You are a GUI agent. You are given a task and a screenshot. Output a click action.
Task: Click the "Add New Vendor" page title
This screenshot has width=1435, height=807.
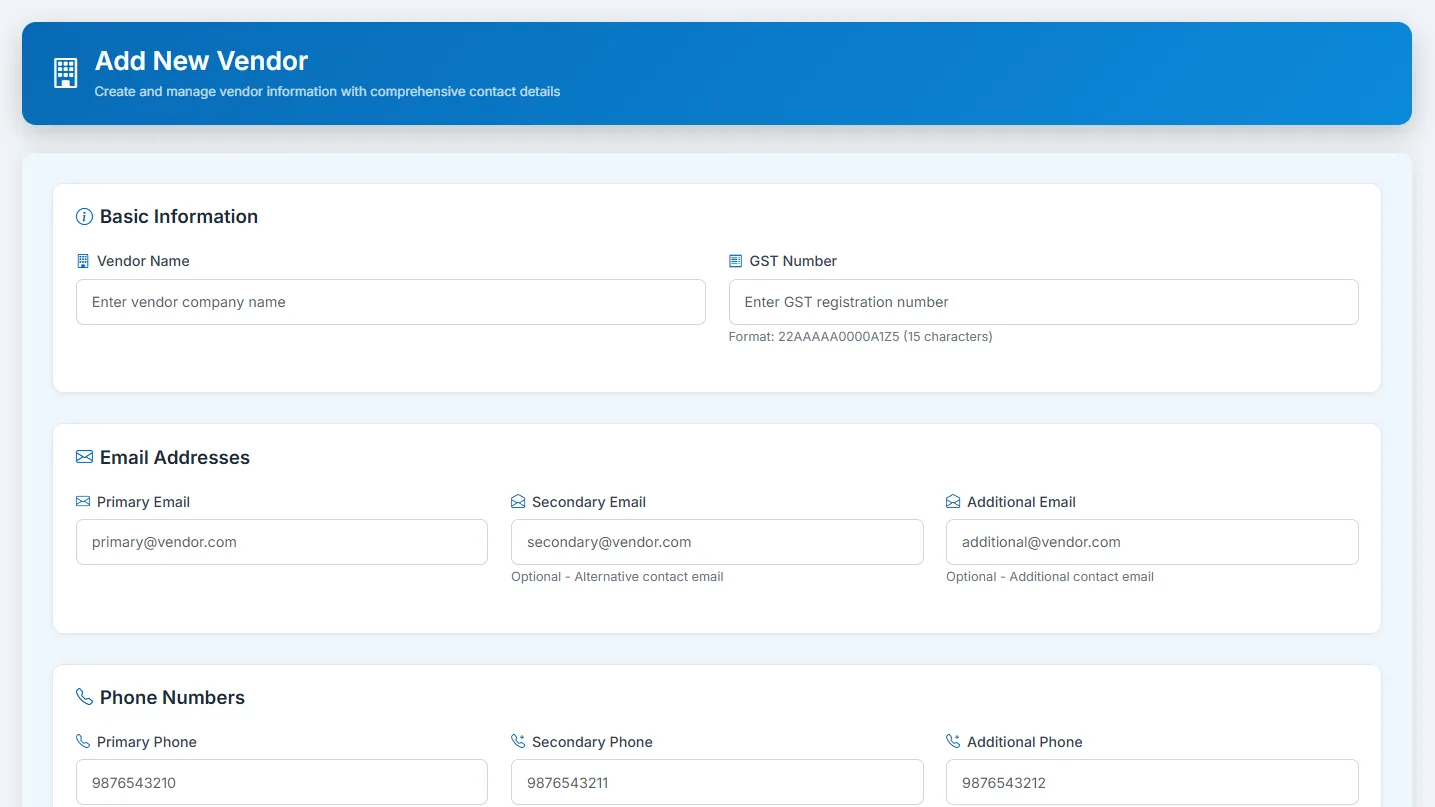point(201,61)
